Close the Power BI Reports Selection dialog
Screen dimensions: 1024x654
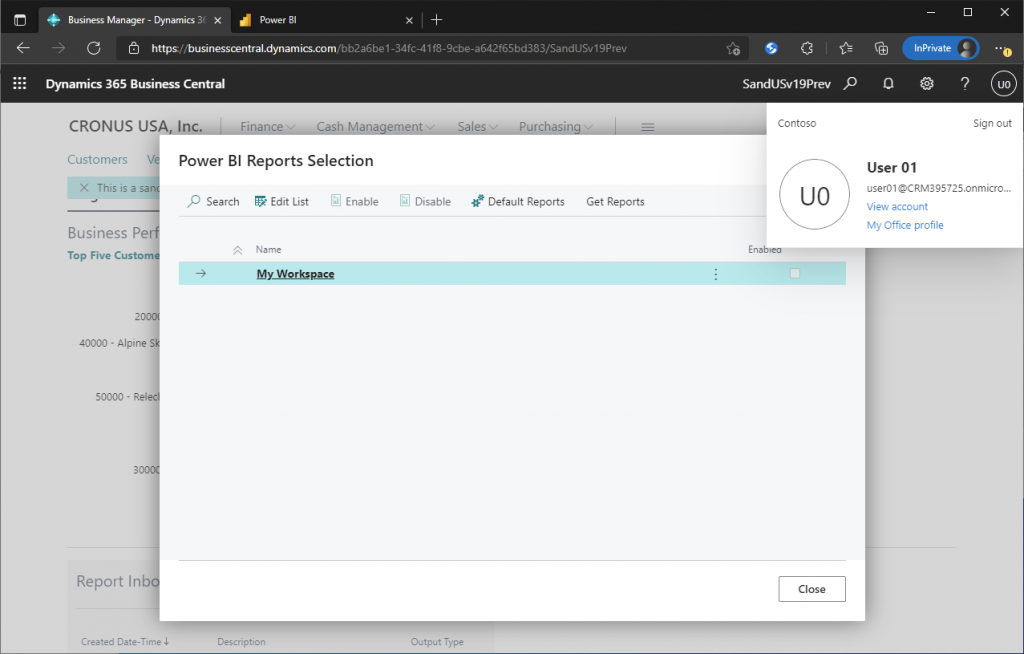click(x=812, y=589)
